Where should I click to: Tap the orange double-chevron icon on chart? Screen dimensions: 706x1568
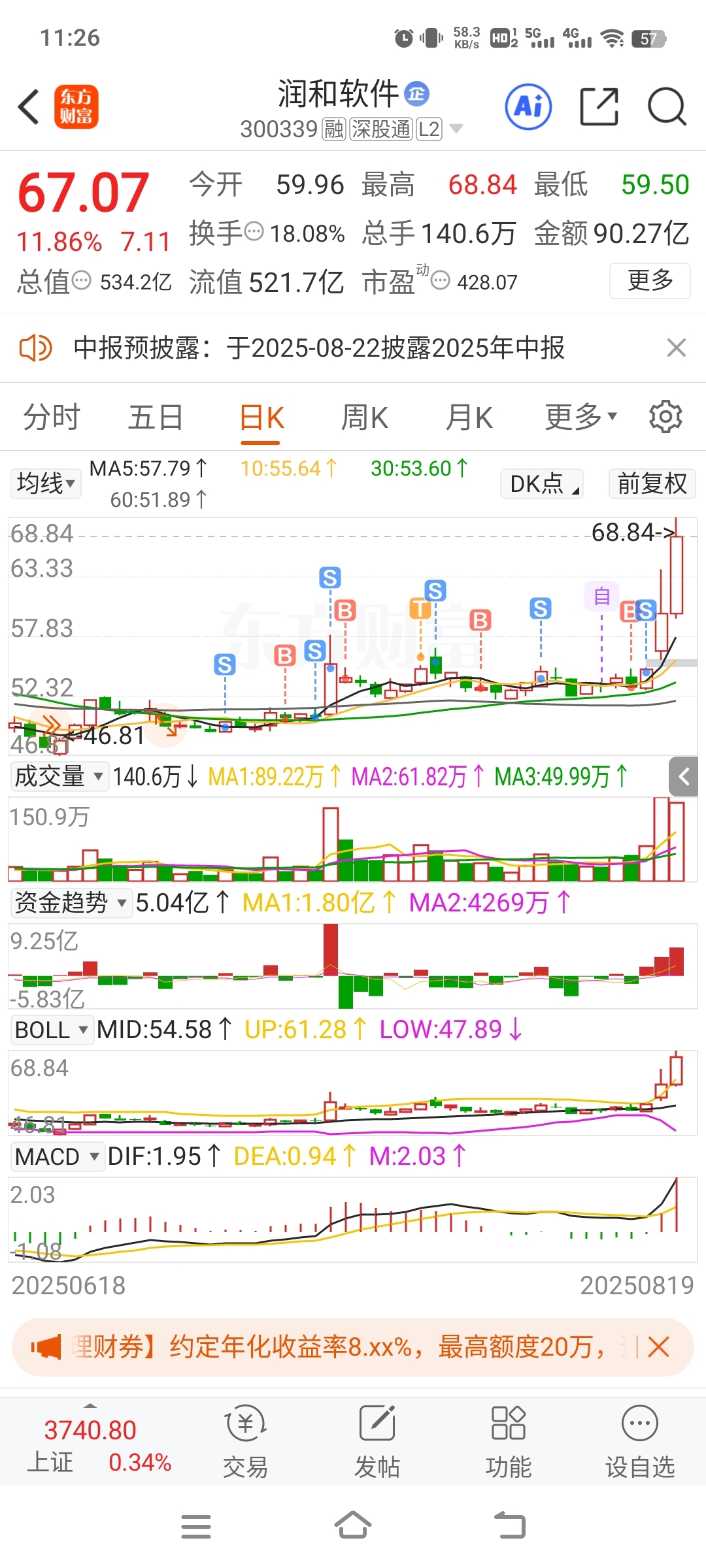[51, 725]
